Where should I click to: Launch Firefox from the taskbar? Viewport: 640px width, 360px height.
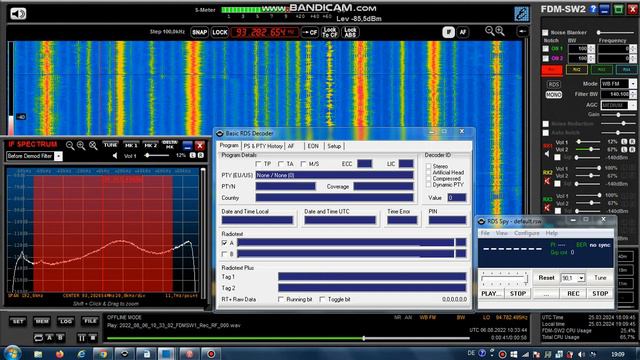tap(60, 354)
